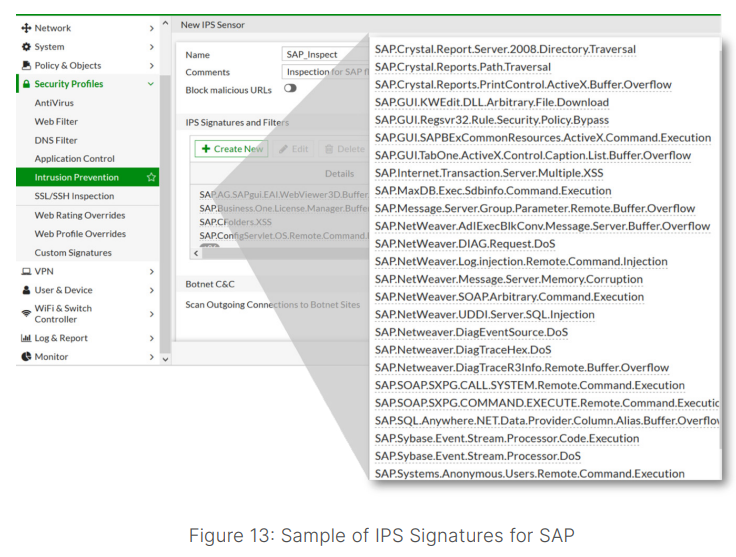The image size is (736, 557).
Task: Click SAP.NetWeaver.DIAG.Request.DoS signature
Action: pyautogui.click(x=465, y=244)
